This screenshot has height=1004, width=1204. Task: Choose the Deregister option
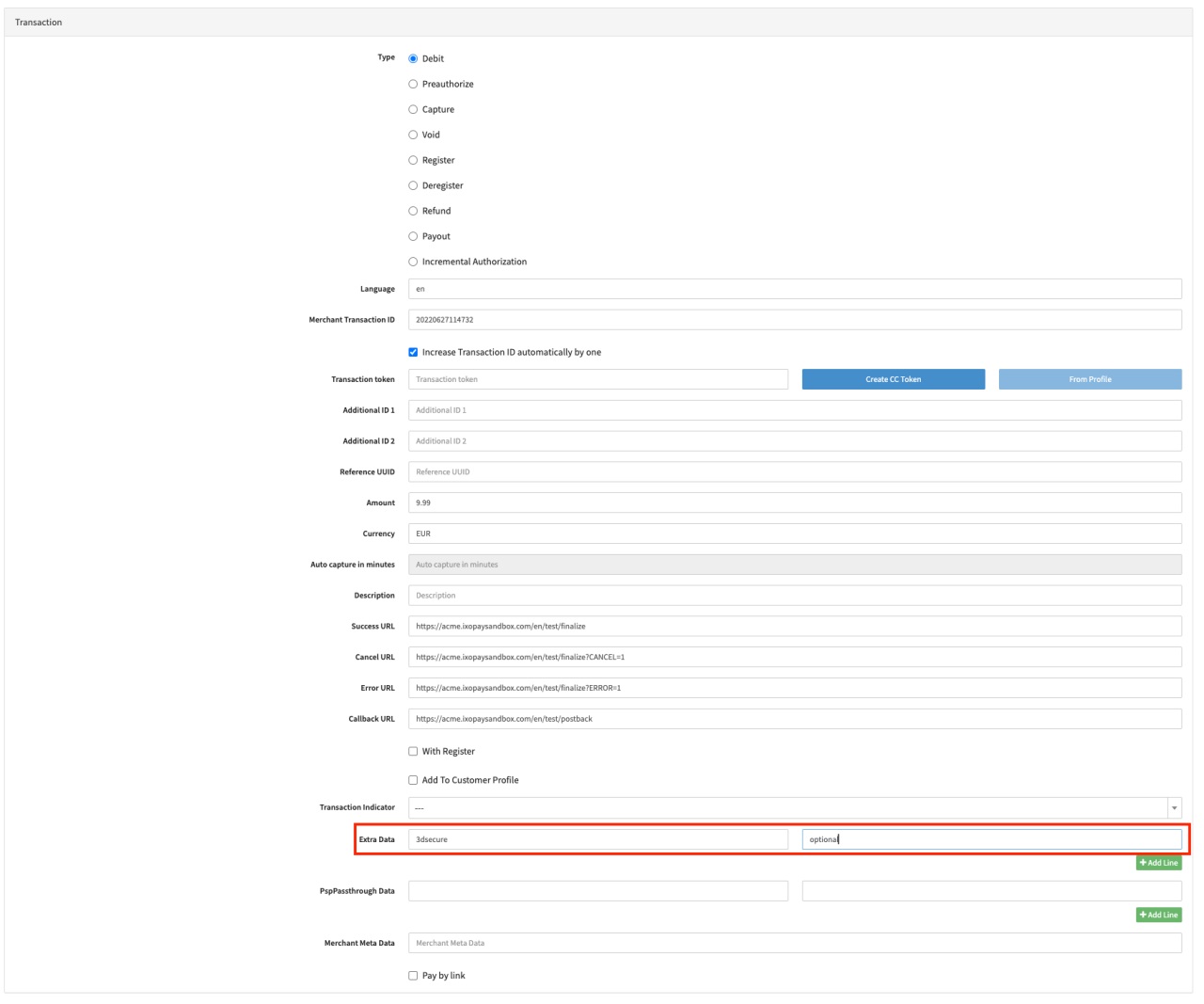coord(413,185)
